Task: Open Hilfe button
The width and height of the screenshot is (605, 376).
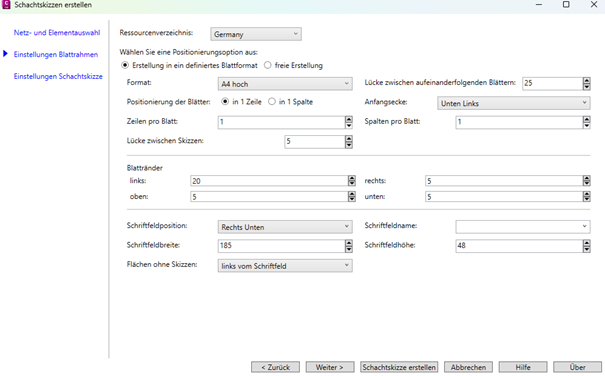Action: pos(523,367)
